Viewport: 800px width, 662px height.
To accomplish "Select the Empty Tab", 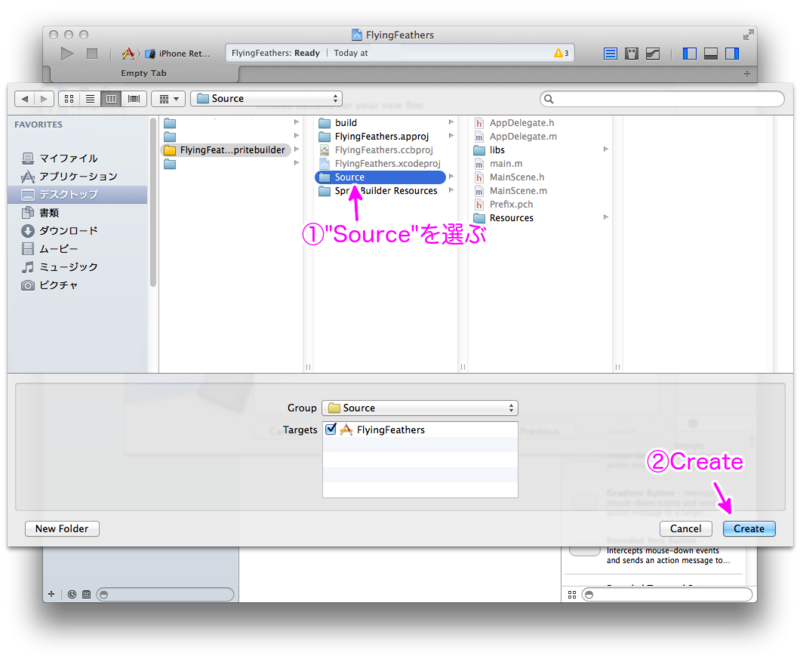I will point(143,73).
